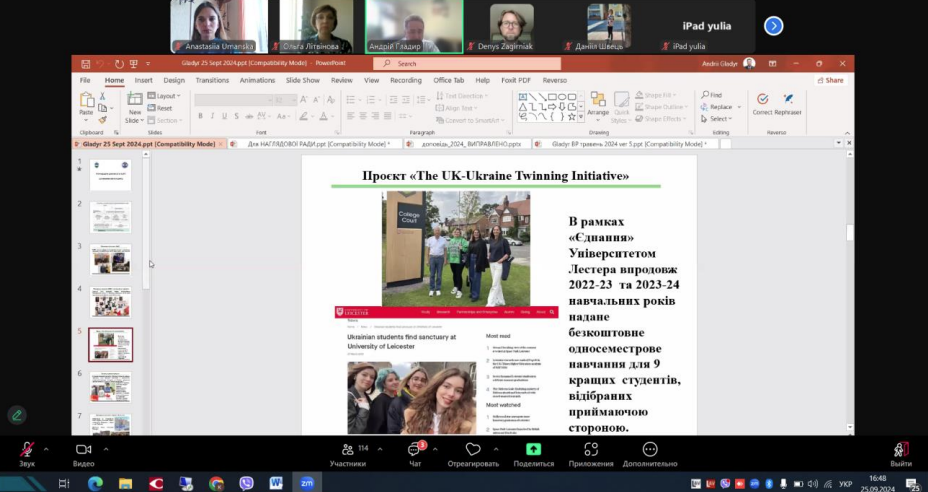
Task: Open the Section dropdown
Action: [164, 120]
